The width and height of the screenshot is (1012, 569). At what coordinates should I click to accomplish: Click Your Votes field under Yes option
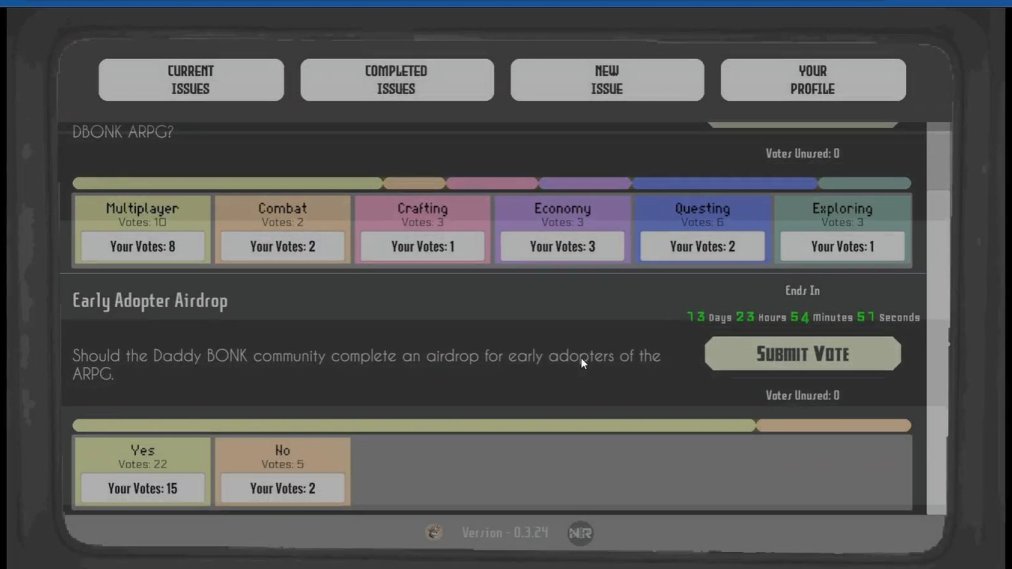coord(142,488)
